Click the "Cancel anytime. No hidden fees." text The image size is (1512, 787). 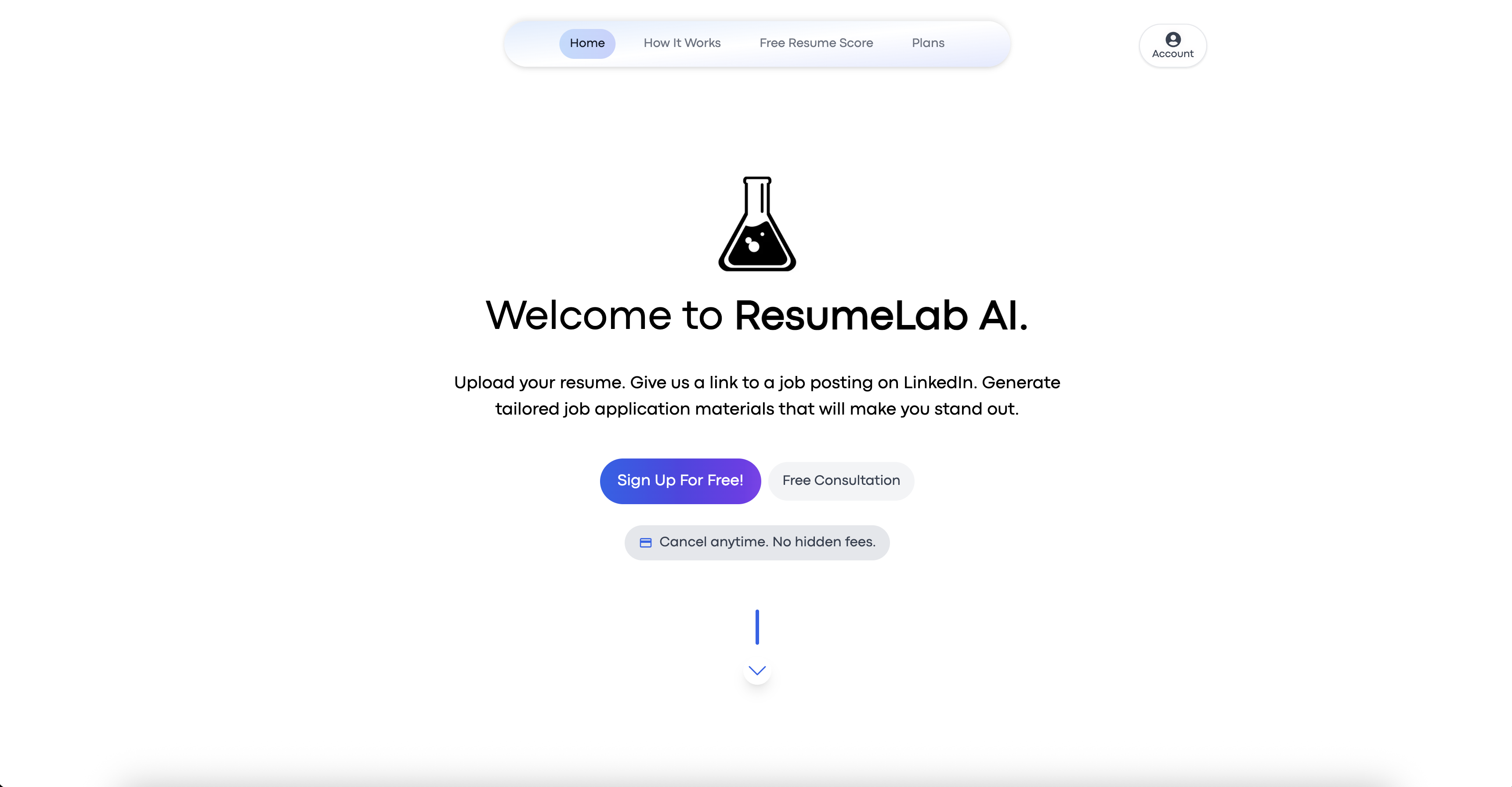click(x=767, y=542)
